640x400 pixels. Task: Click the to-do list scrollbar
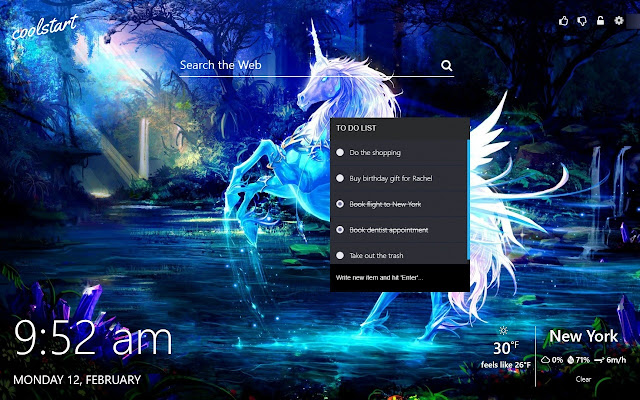[468, 199]
